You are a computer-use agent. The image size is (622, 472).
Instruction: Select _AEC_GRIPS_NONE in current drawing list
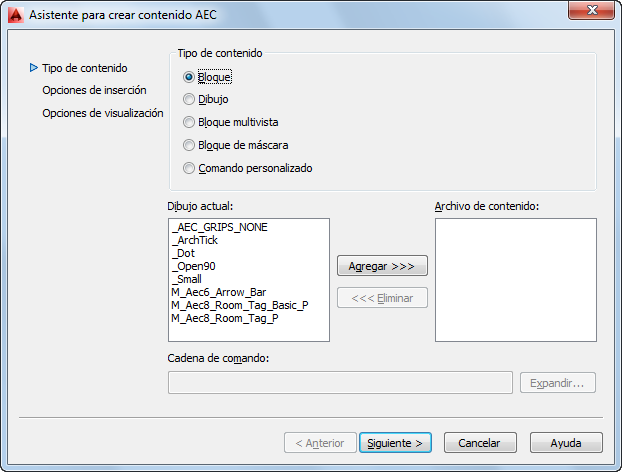[x=219, y=227]
